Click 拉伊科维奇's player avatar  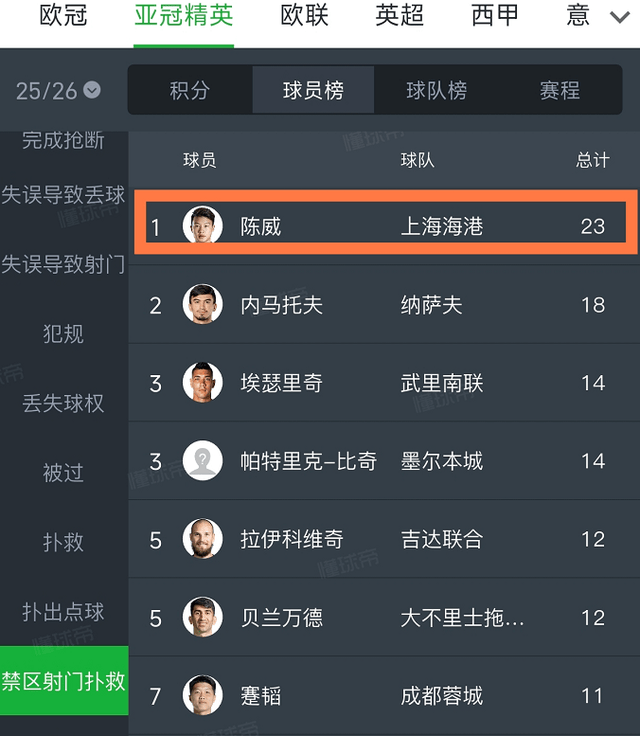click(203, 539)
